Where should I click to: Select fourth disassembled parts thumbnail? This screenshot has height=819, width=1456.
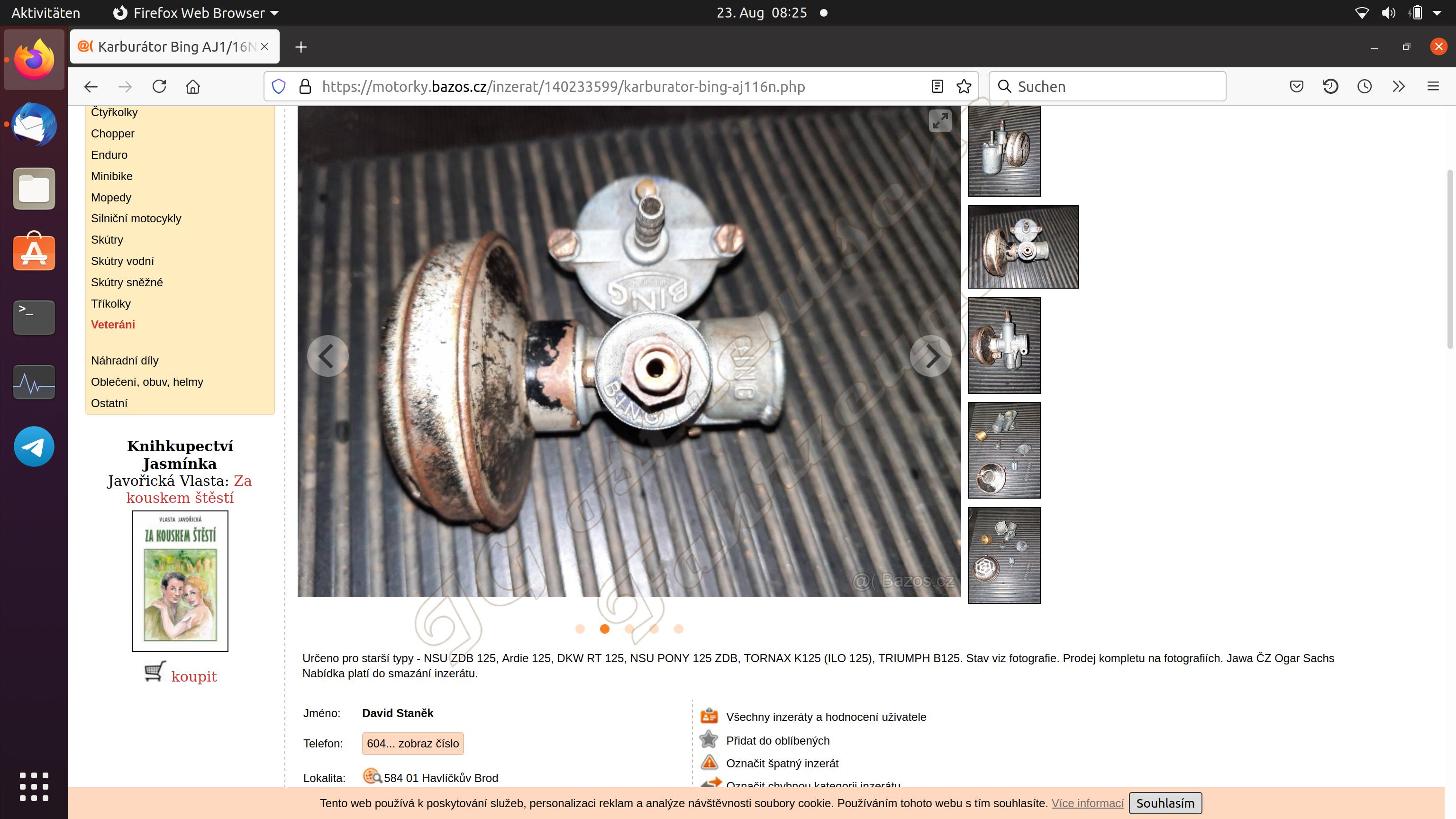coord(1004,450)
